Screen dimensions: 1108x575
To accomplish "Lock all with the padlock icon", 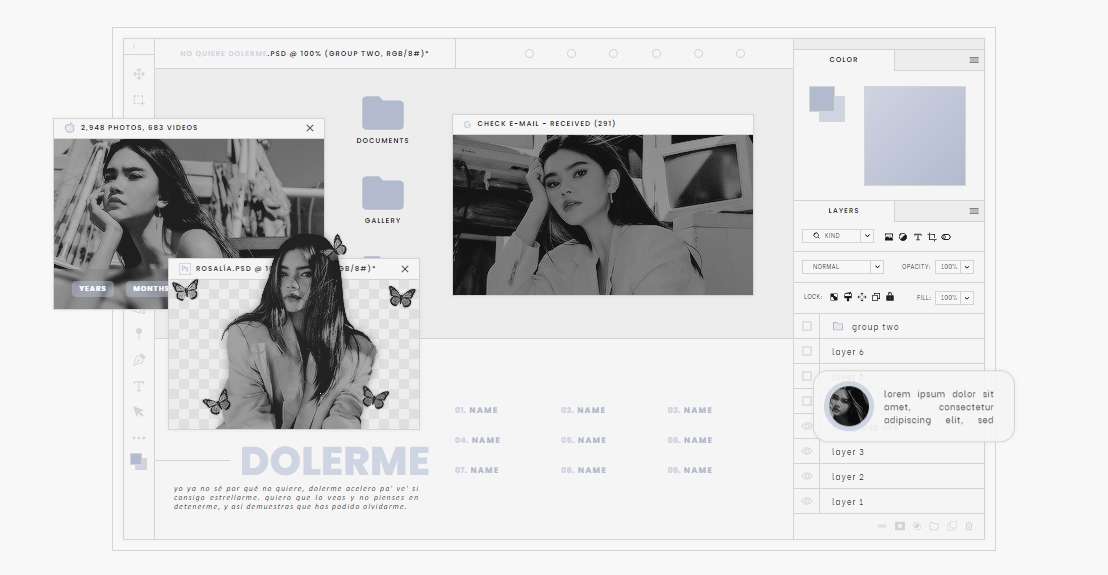I will (890, 297).
